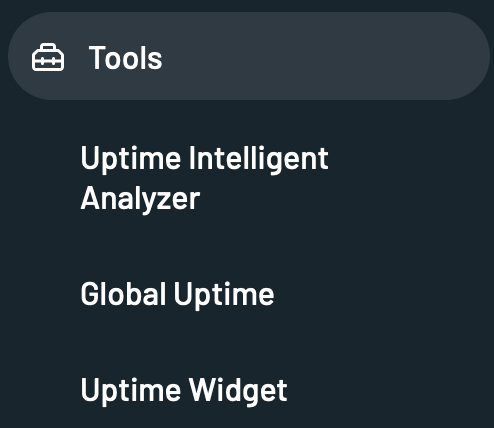Image resolution: width=494 pixels, height=428 pixels.
Task: Click the Tools label text
Action: [x=125, y=58]
